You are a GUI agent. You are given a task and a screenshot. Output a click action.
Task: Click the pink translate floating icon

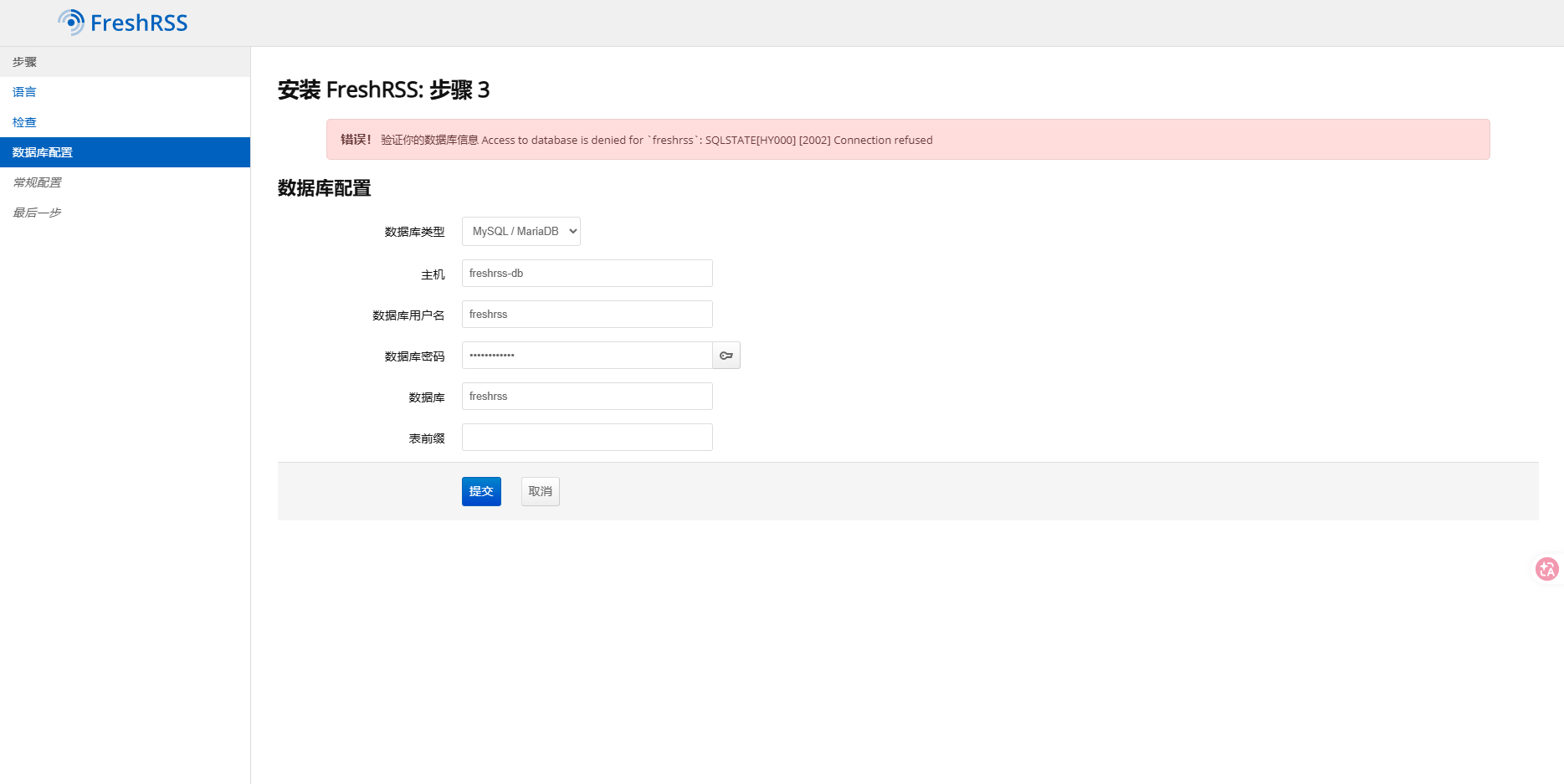point(1546,569)
